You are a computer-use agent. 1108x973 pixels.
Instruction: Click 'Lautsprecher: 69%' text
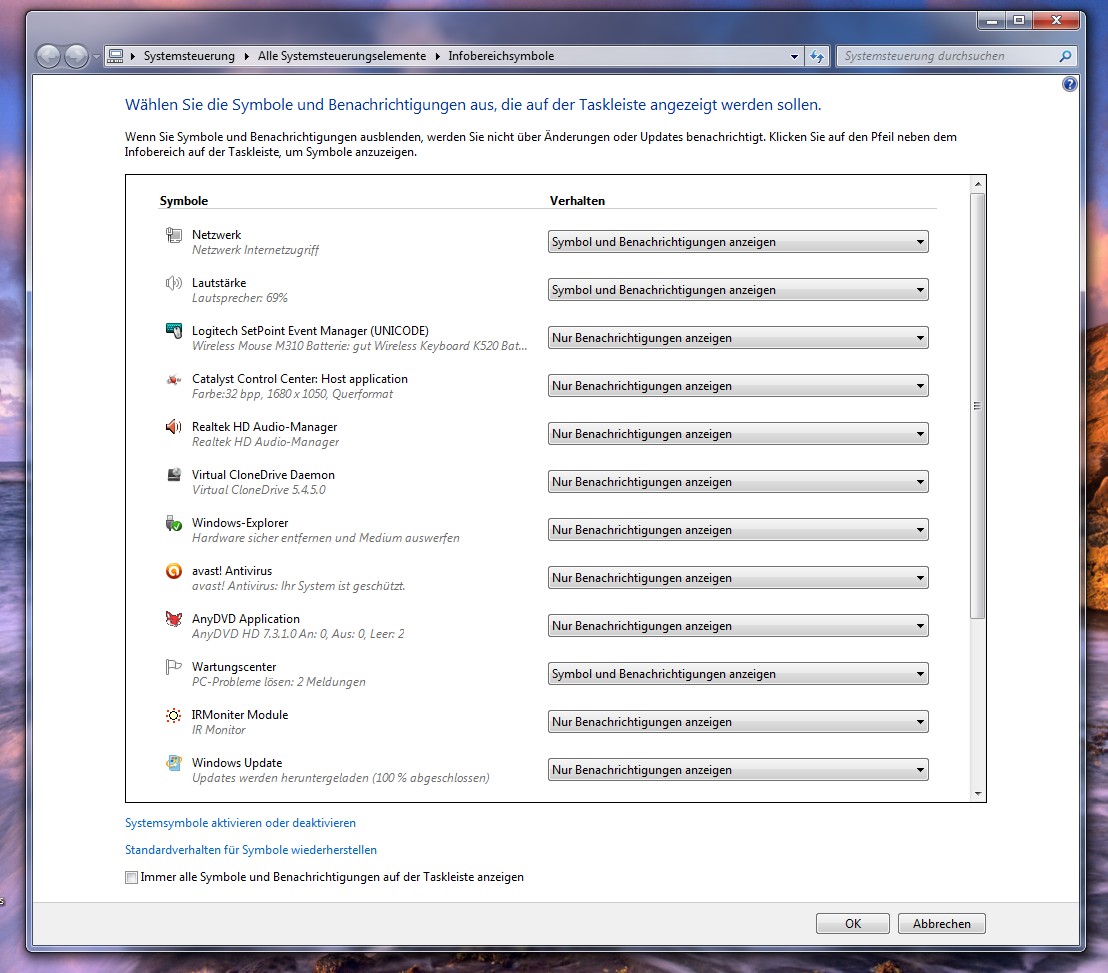[x=240, y=298]
